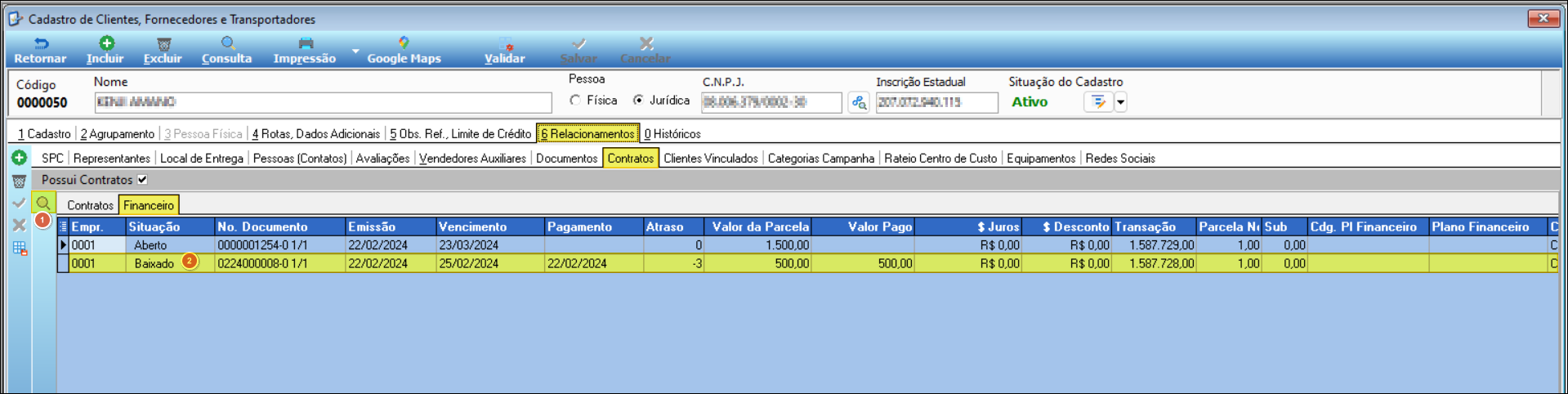Sort by the Emissão column header
The image size is (1568, 394).
coord(391,227)
